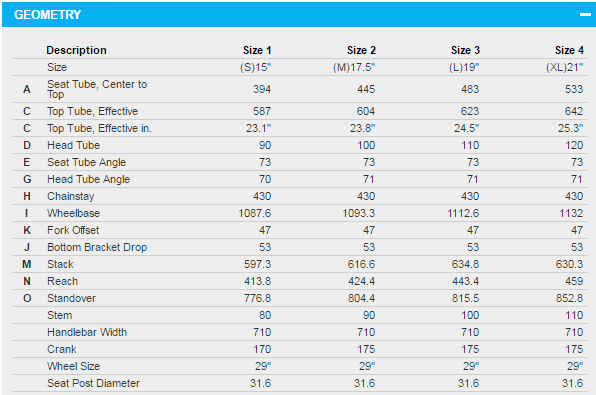This screenshot has height=395, width=596.
Task: Click the letter M marker beside Stack
Action: tap(27, 264)
